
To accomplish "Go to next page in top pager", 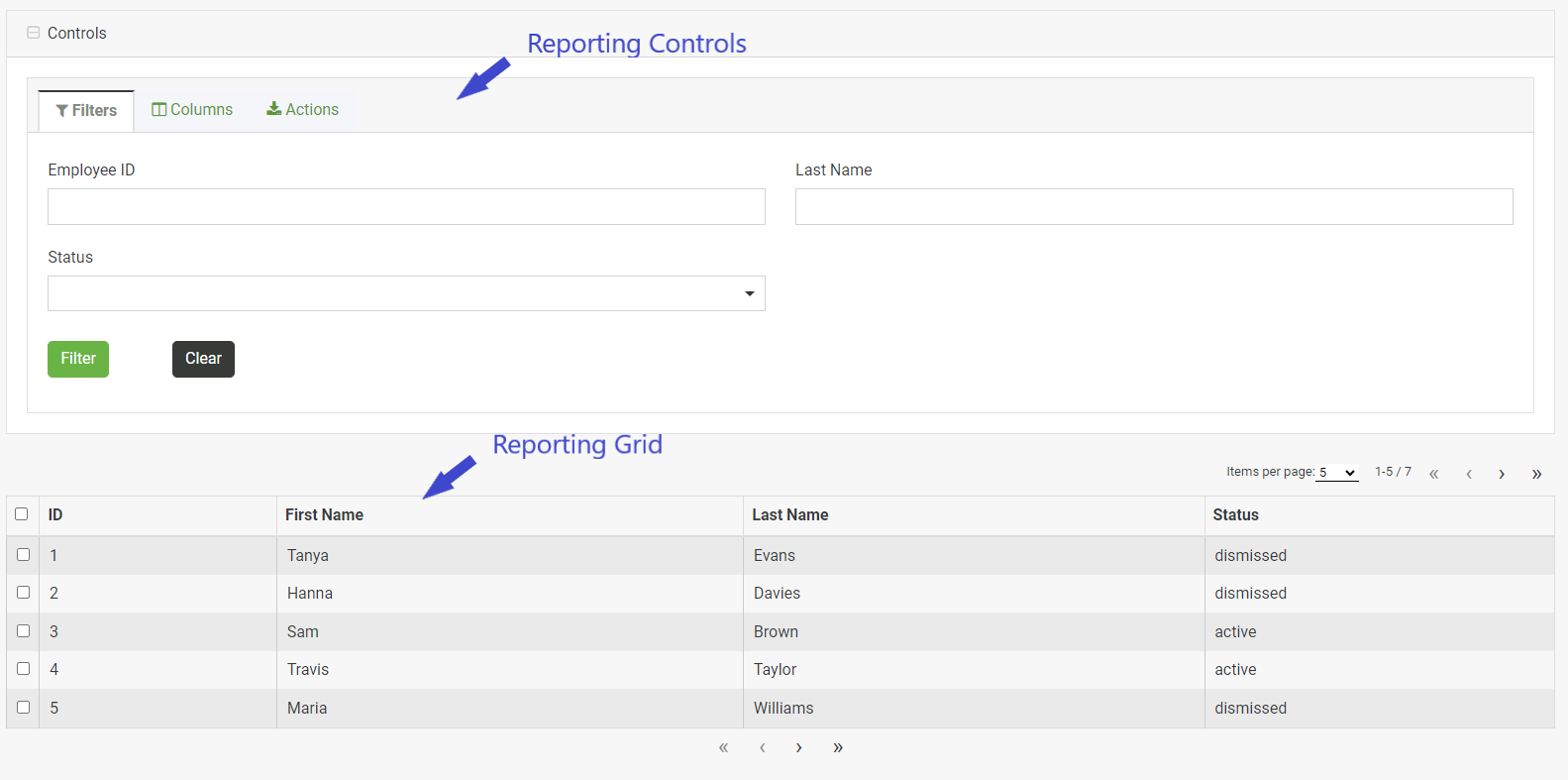I will click(1502, 474).
